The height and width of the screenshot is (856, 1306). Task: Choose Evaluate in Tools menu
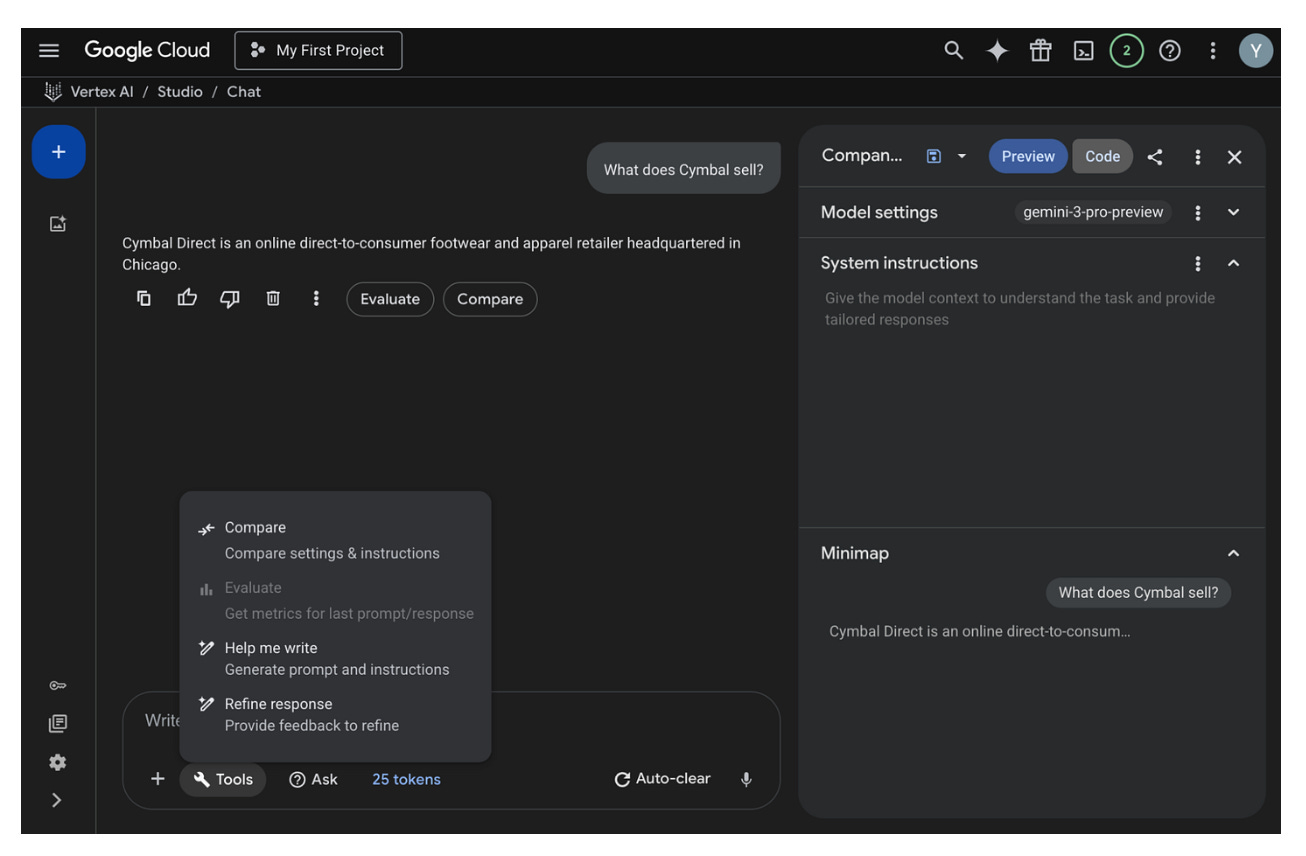tap(335, 600)
